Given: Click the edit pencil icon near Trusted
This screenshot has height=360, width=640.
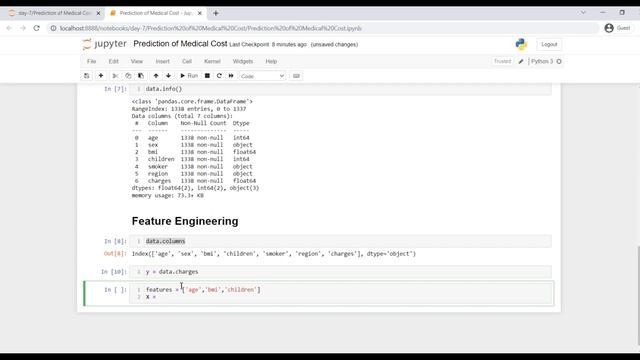Looking at the screenshot, I should [x=521, y=62].
